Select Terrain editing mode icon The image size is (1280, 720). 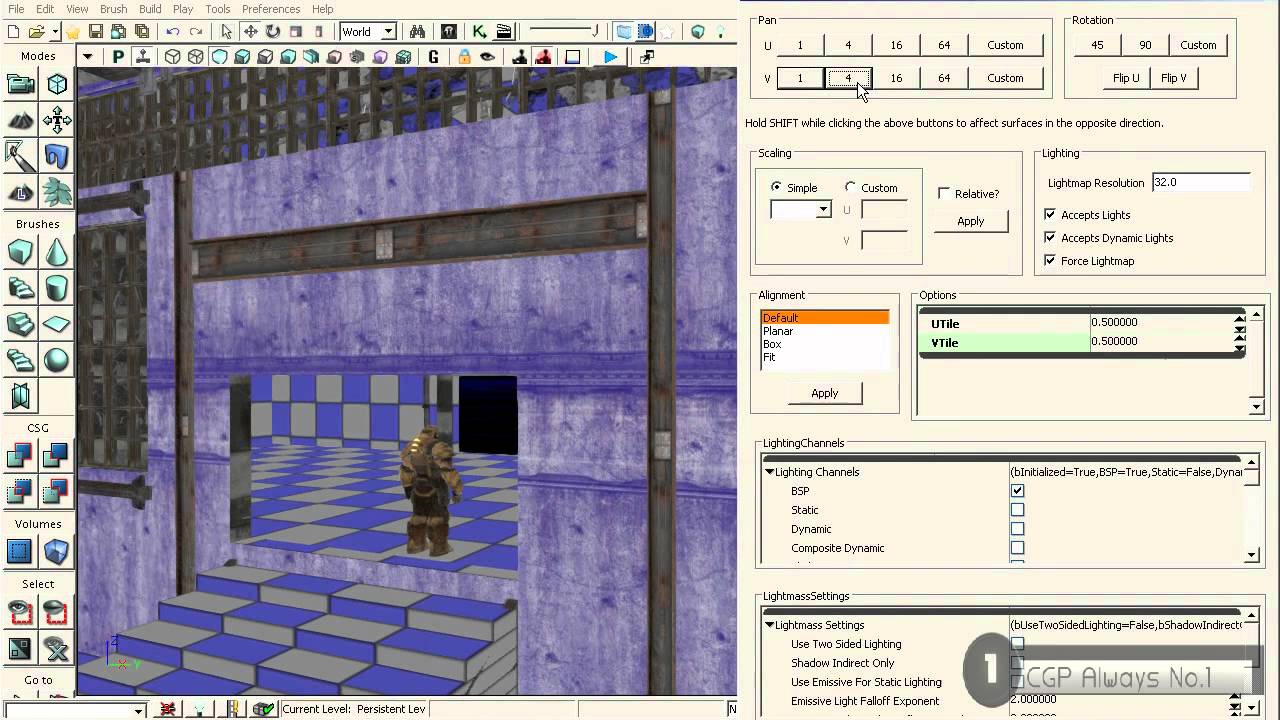coord(20,121)
